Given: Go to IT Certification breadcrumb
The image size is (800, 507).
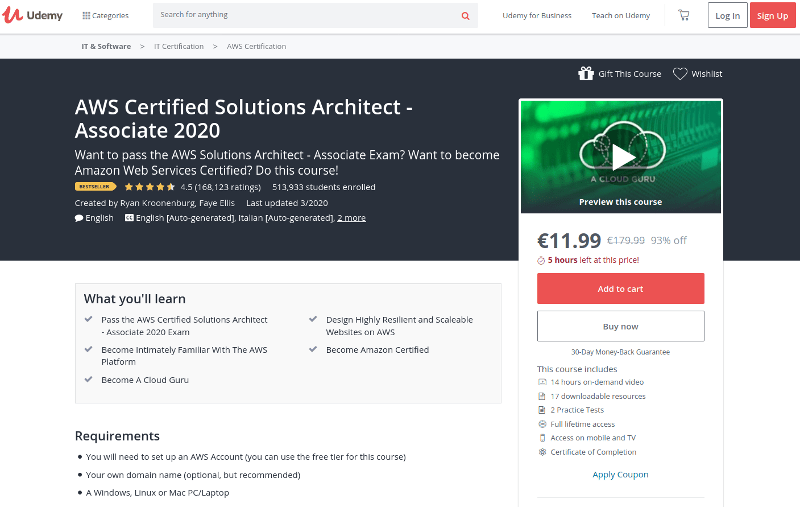Looking at the screenshot, I should [179, 46].
